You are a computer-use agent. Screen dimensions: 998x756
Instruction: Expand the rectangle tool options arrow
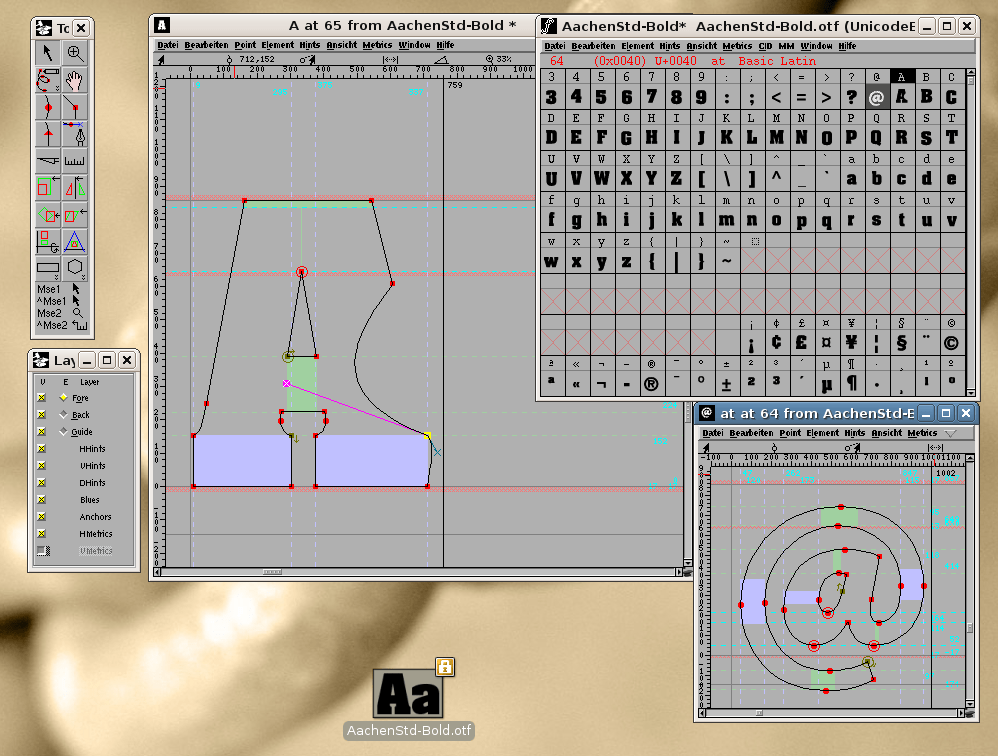click(57, 277)
